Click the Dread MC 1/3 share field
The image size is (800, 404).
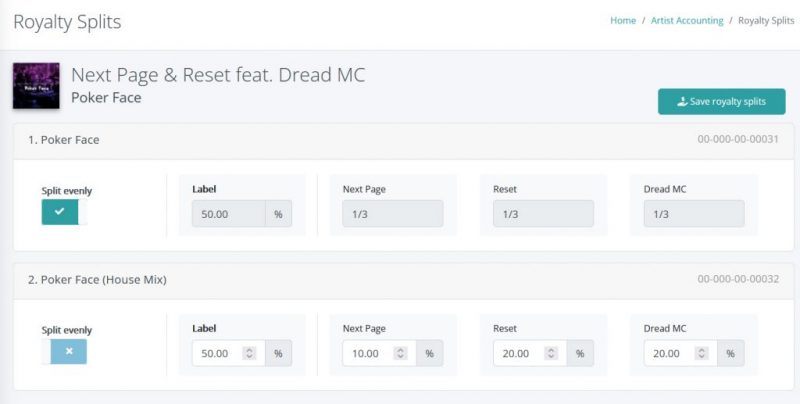click(694, 214)
